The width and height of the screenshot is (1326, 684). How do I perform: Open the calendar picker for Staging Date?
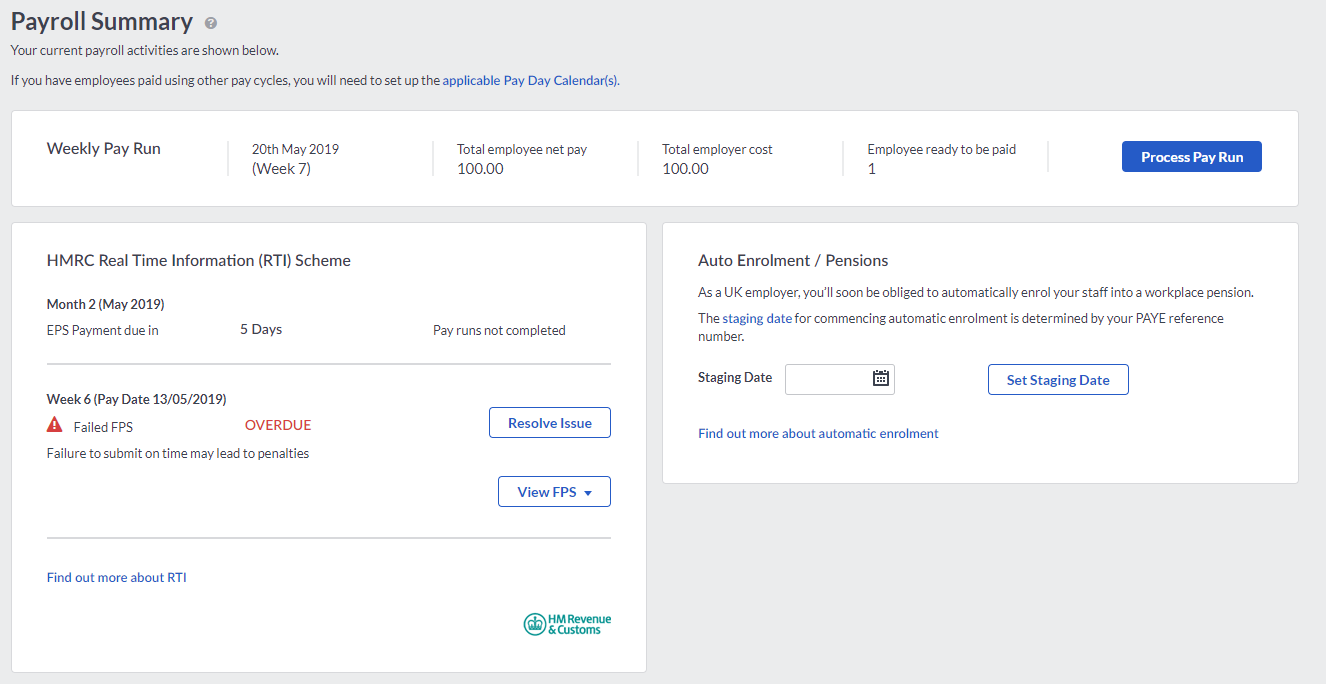[880, 378]
